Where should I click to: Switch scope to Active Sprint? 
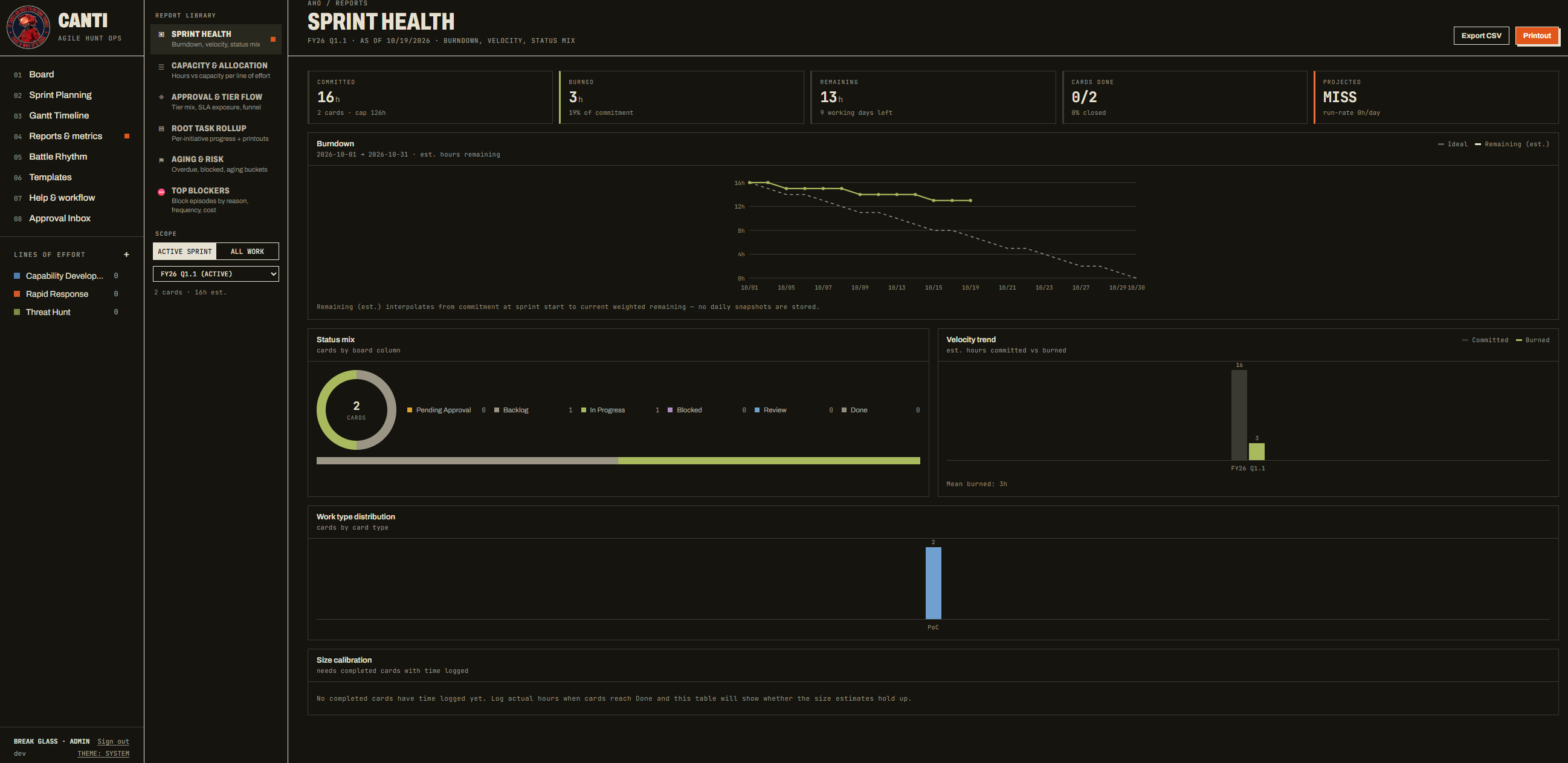184,252
